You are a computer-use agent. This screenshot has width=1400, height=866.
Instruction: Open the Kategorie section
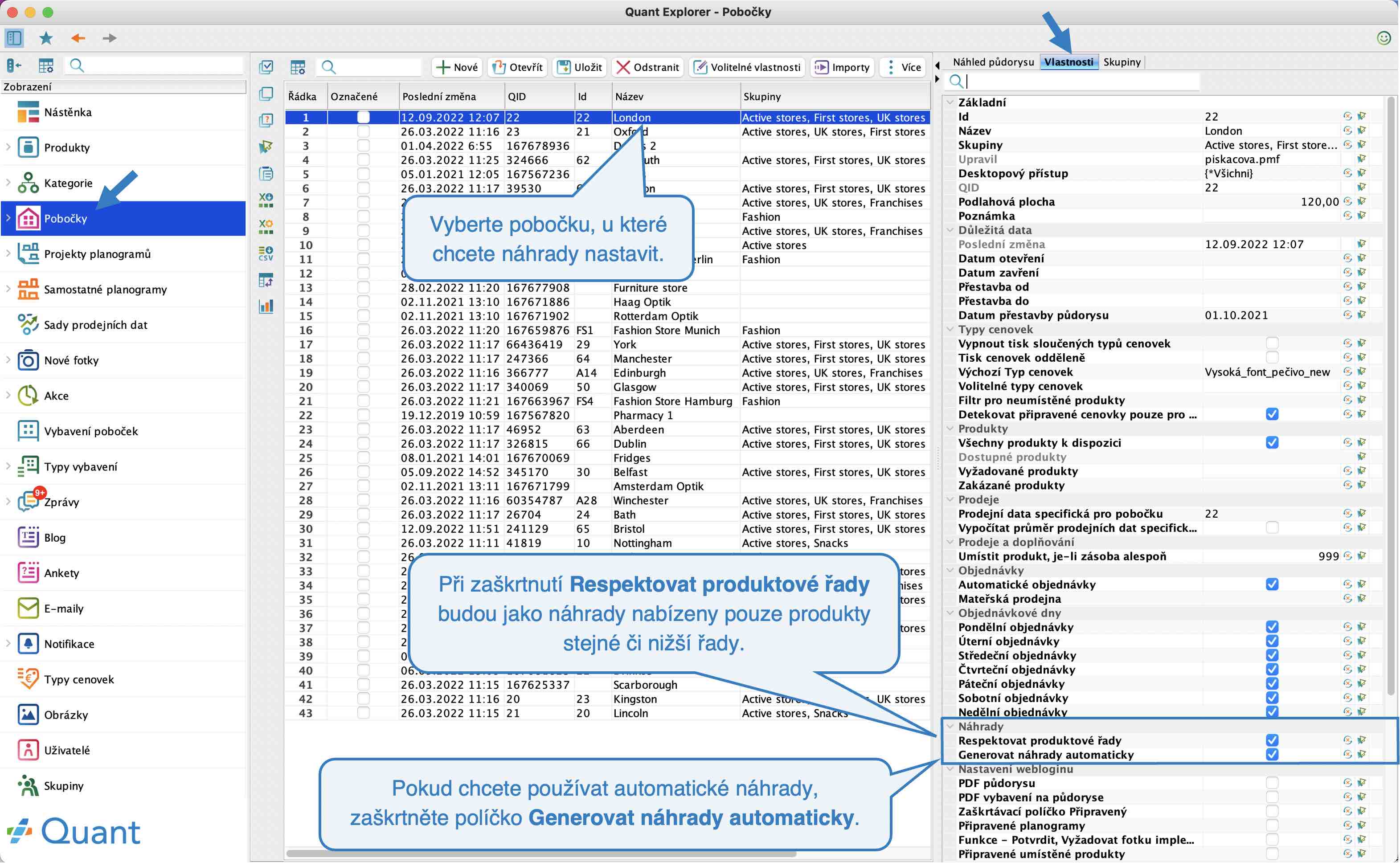click(68, 183)
